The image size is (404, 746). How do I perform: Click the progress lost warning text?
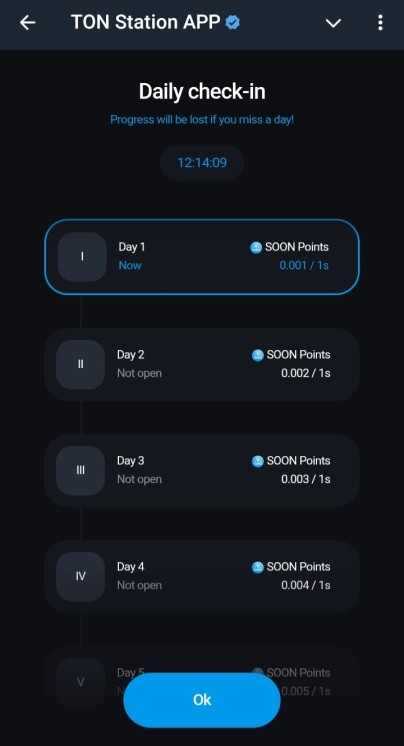click(x=202, y=119)
